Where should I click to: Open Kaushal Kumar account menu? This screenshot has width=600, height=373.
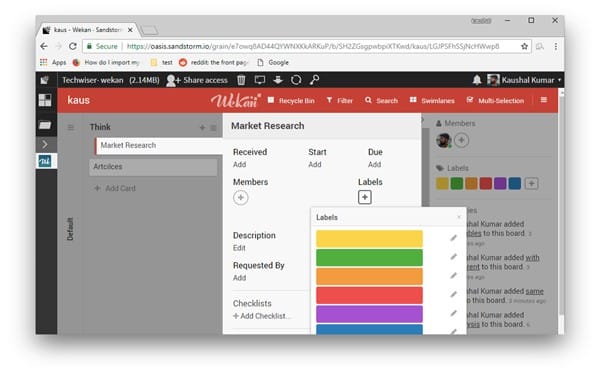point(524,80)
